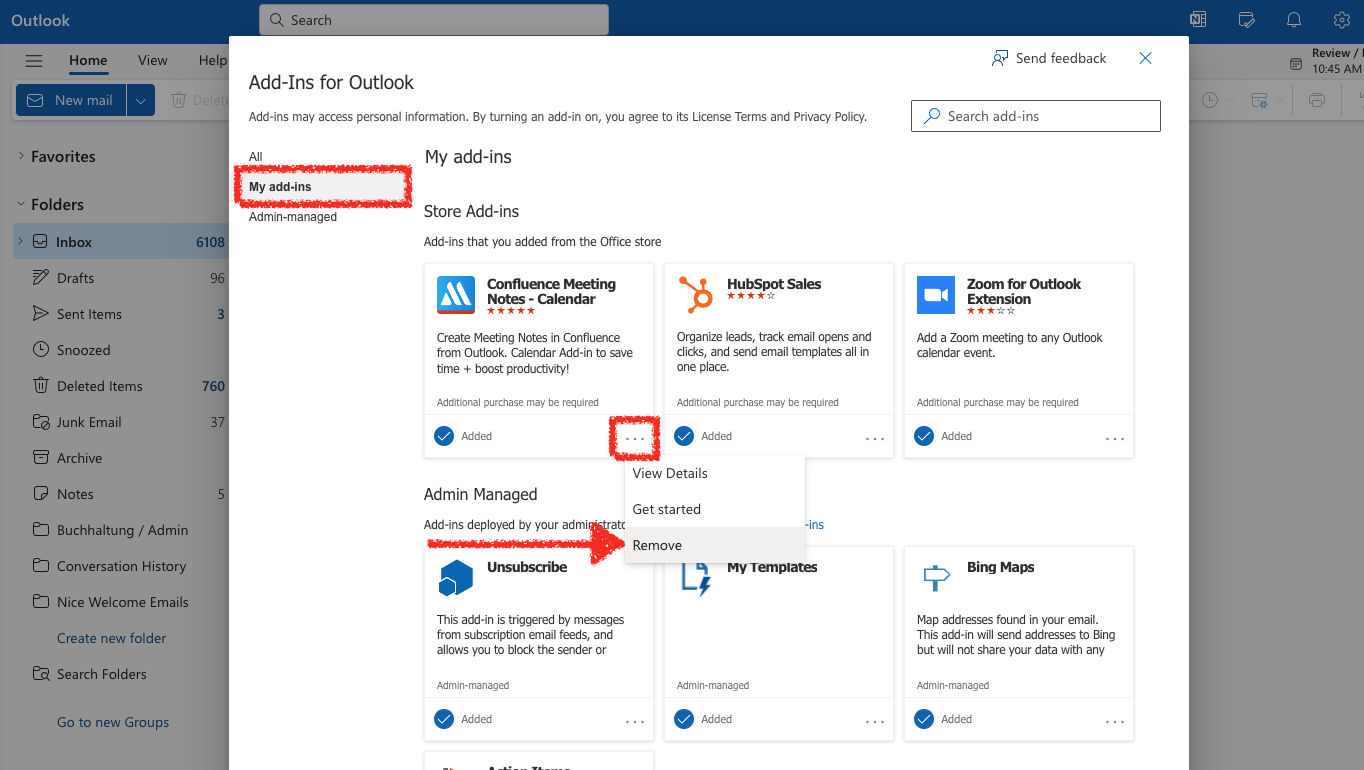Close the Add-Ins for Outlook dialog

1146,58
